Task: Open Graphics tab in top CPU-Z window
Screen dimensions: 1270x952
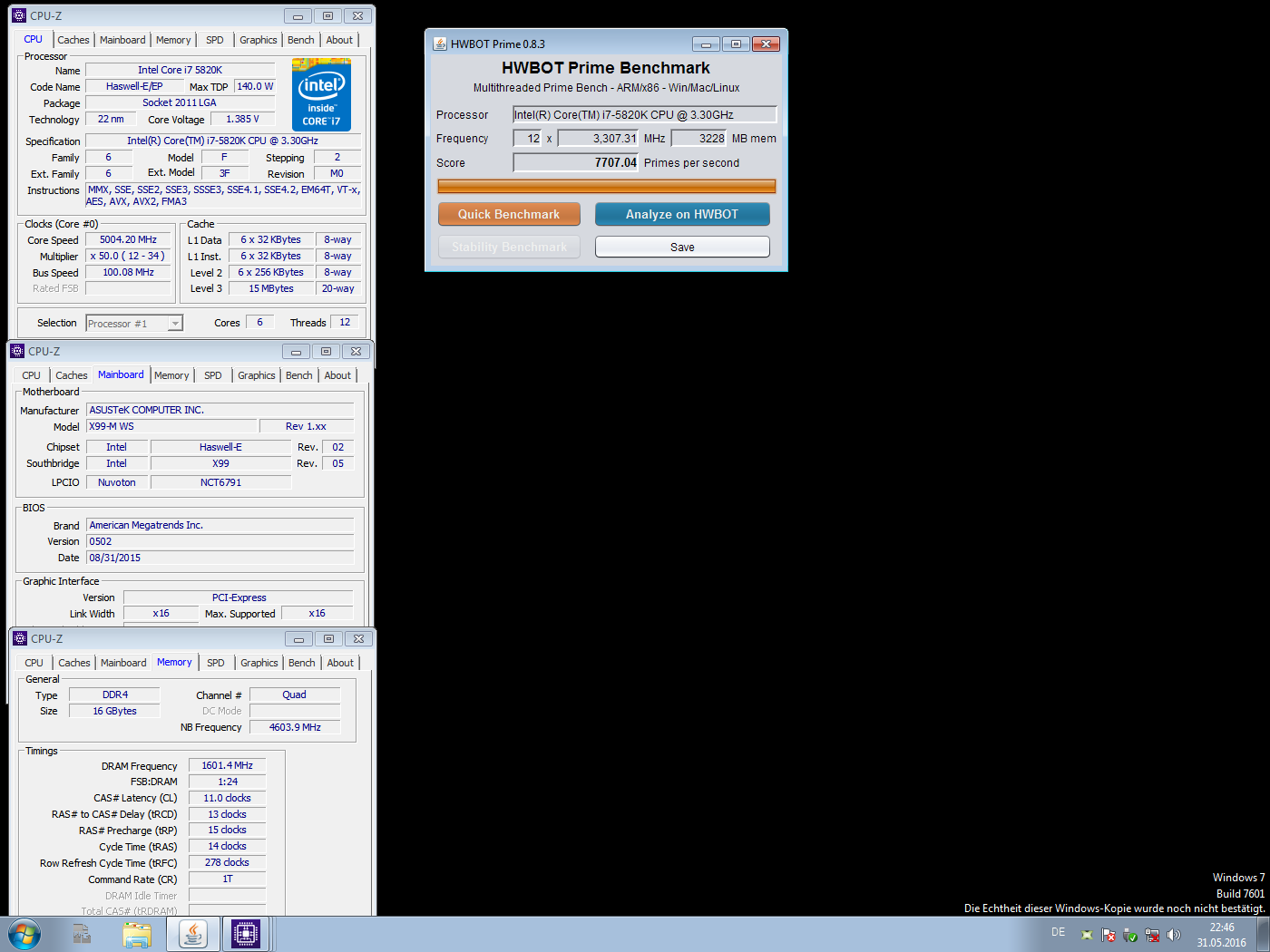Action: point(259,40)
